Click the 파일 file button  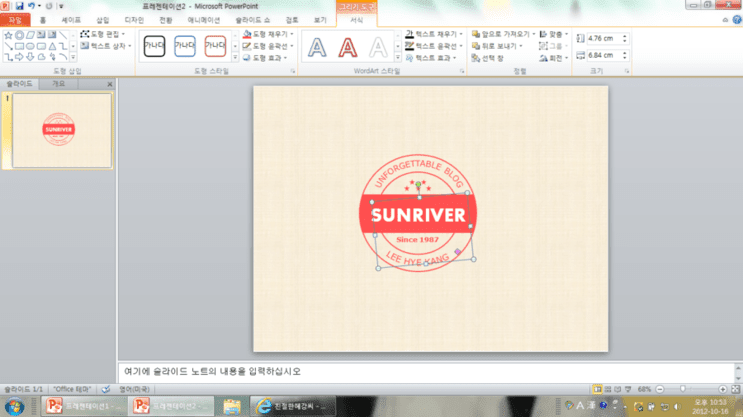[15, 20]
